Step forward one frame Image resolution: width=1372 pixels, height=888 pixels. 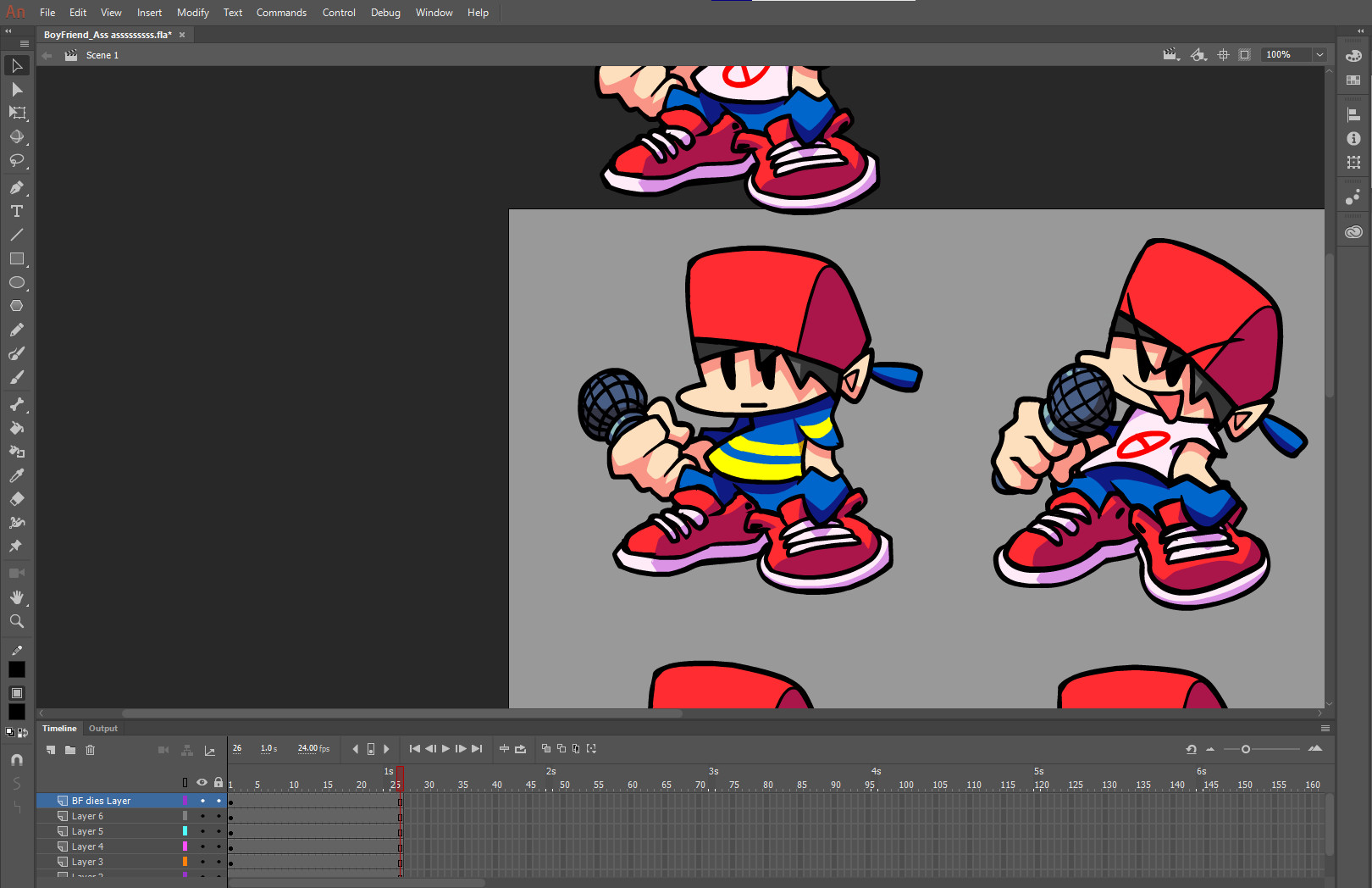click(461, 749)
